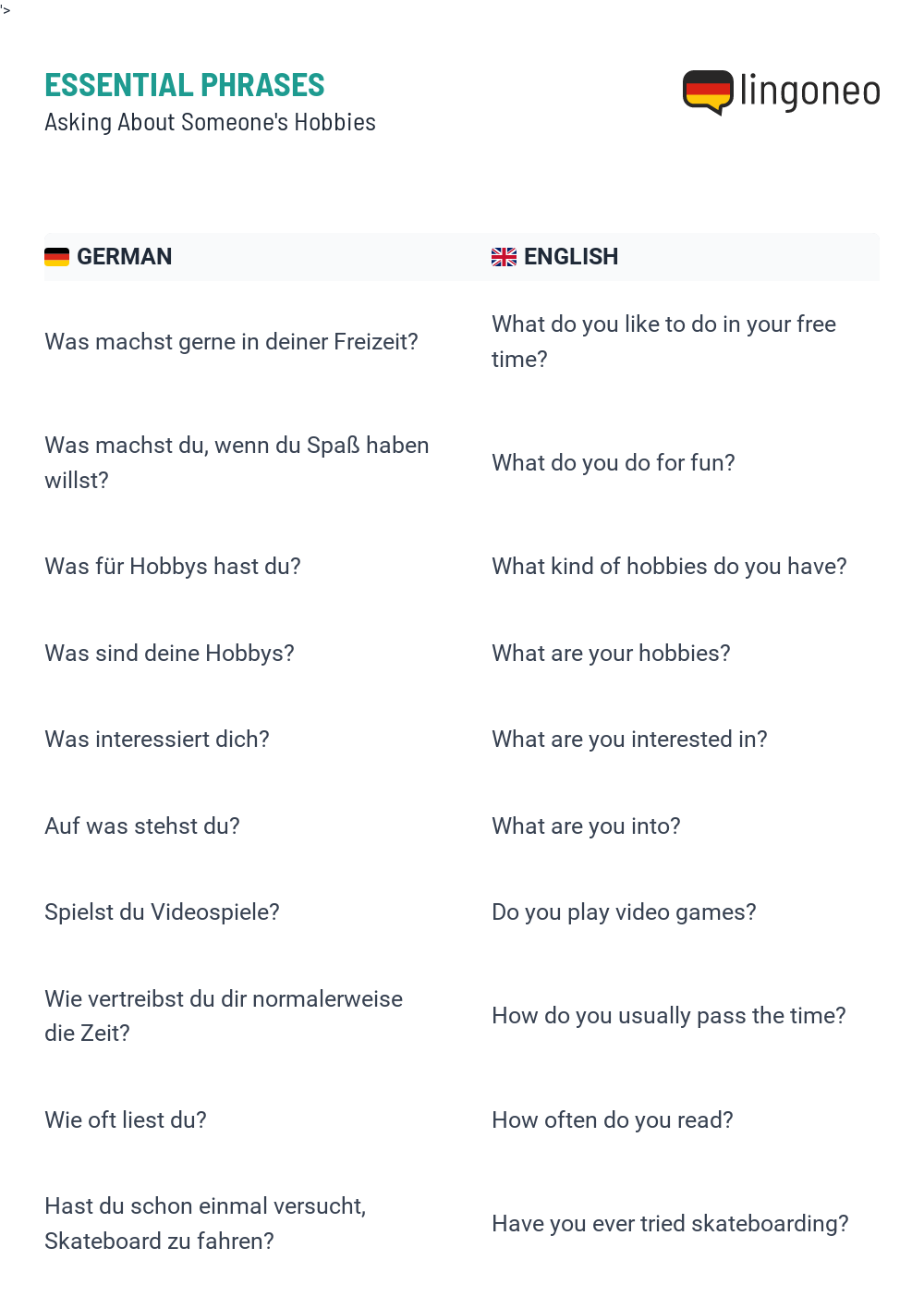The height and width of the screenshot is (1309, 924).
Task: Click translation What kind of hobbies do you have?
Action: point(669,567)
